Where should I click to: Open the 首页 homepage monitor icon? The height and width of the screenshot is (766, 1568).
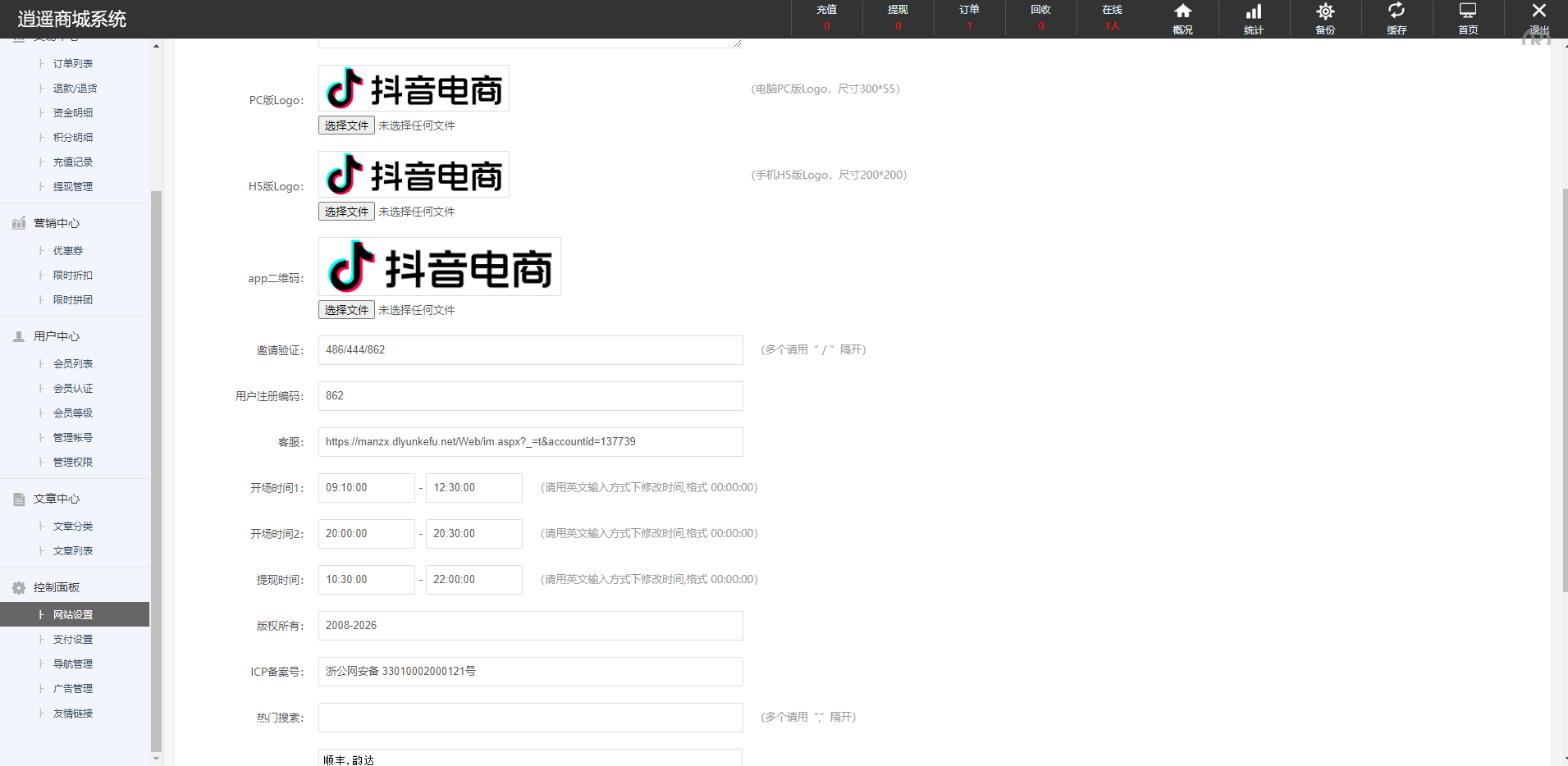[x=1468, y=18]
